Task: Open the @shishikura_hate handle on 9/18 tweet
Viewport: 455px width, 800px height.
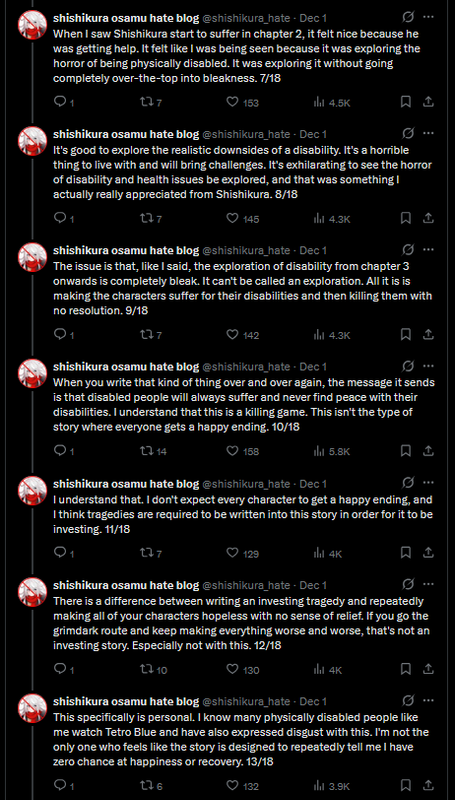Action: [246, 251]
